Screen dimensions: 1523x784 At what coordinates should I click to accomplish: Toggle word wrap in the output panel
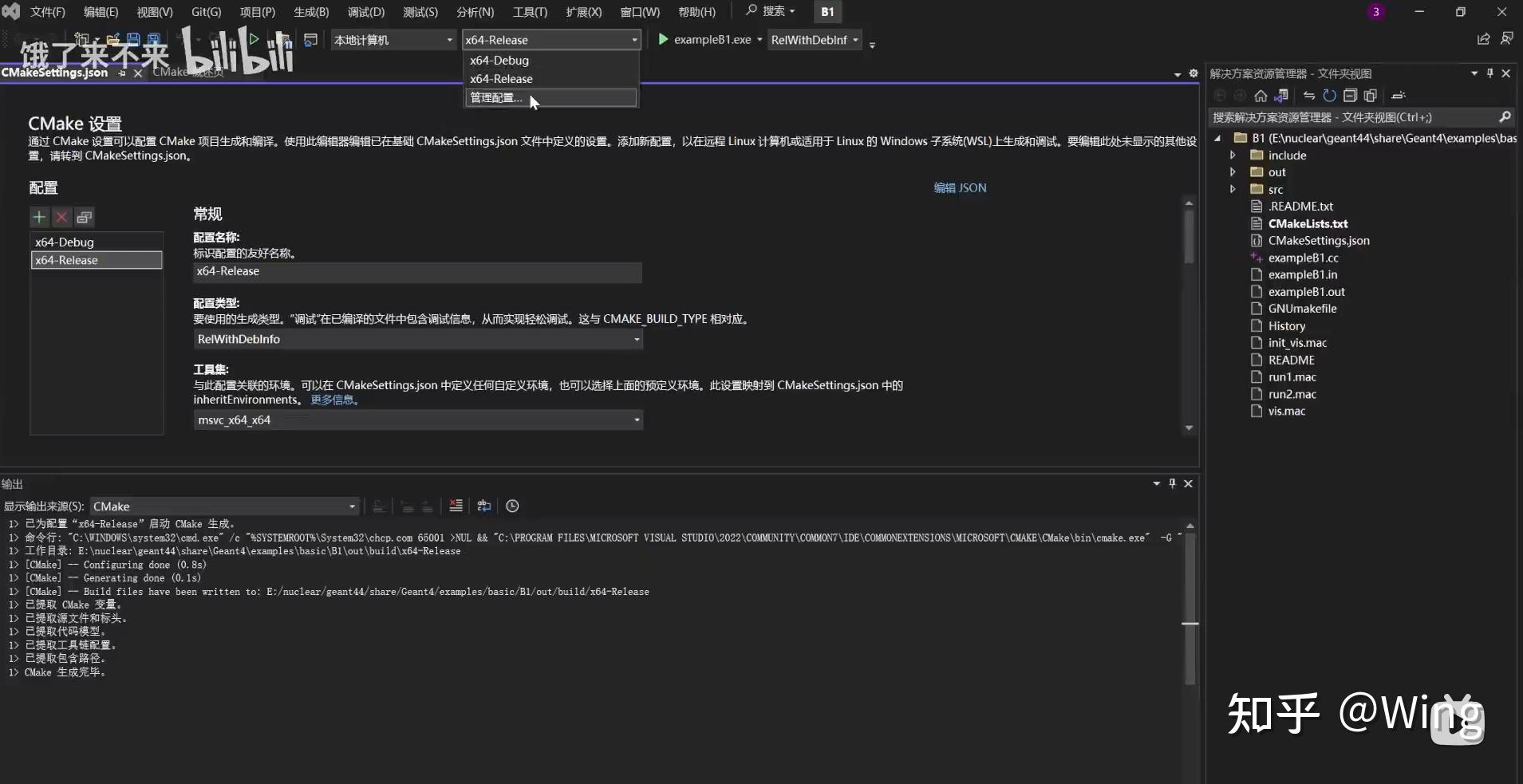484,506
